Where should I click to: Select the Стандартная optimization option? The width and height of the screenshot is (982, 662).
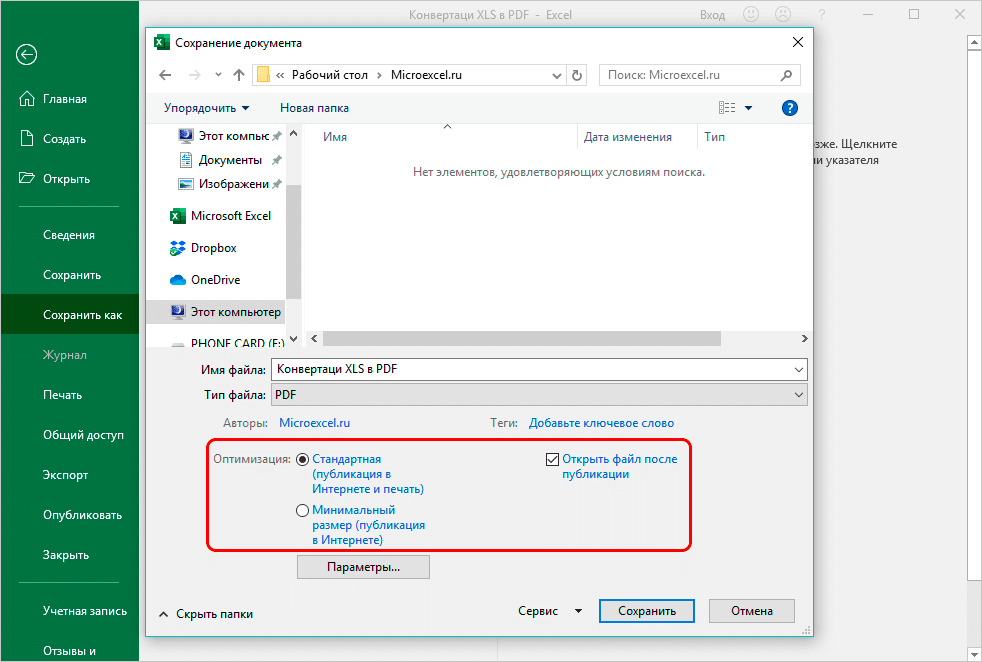(x=302, y=459)
